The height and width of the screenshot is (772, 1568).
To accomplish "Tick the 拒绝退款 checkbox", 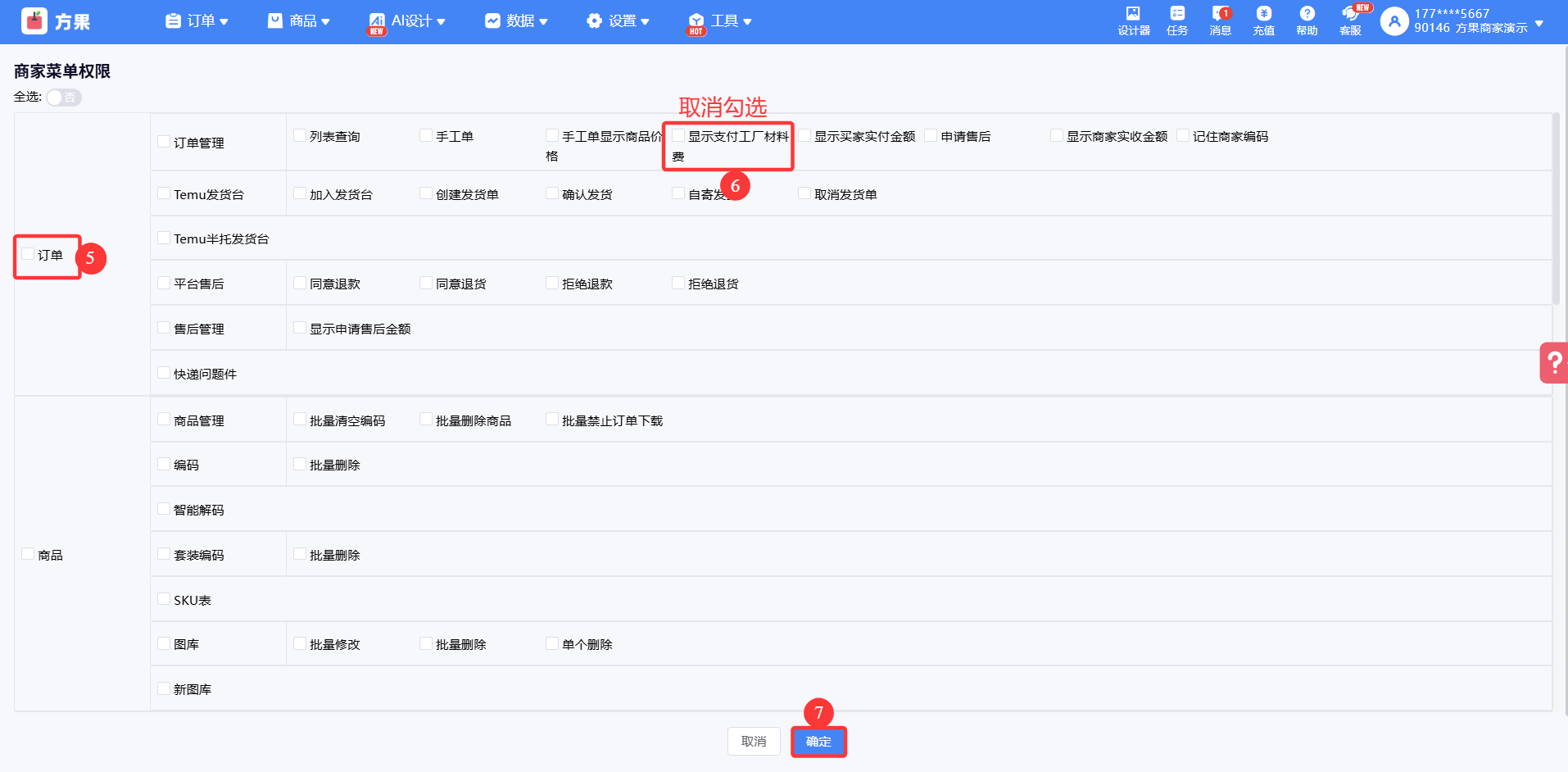I will coord(552,283).
